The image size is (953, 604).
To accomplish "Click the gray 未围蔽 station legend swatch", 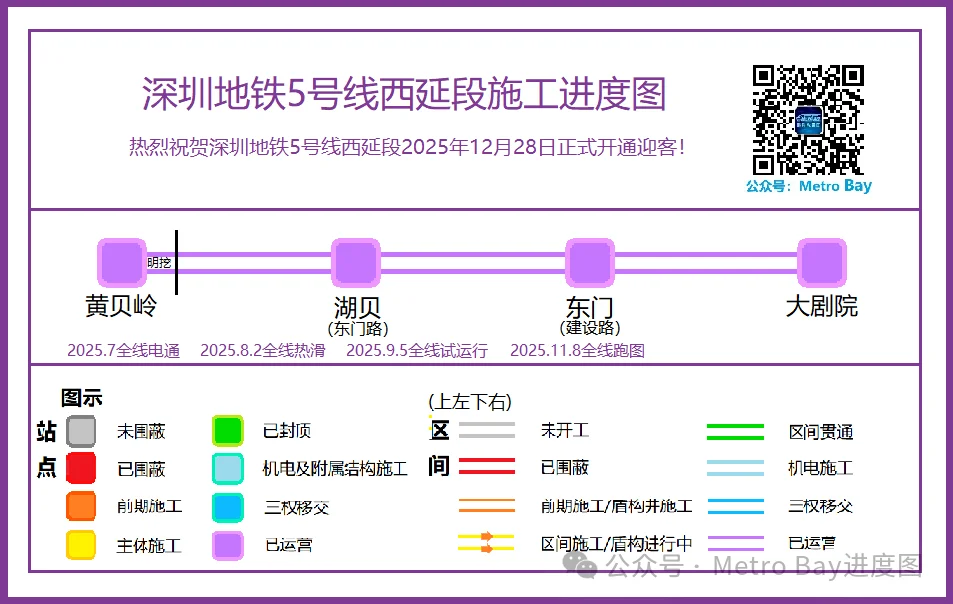I will (x=81, y=431).
